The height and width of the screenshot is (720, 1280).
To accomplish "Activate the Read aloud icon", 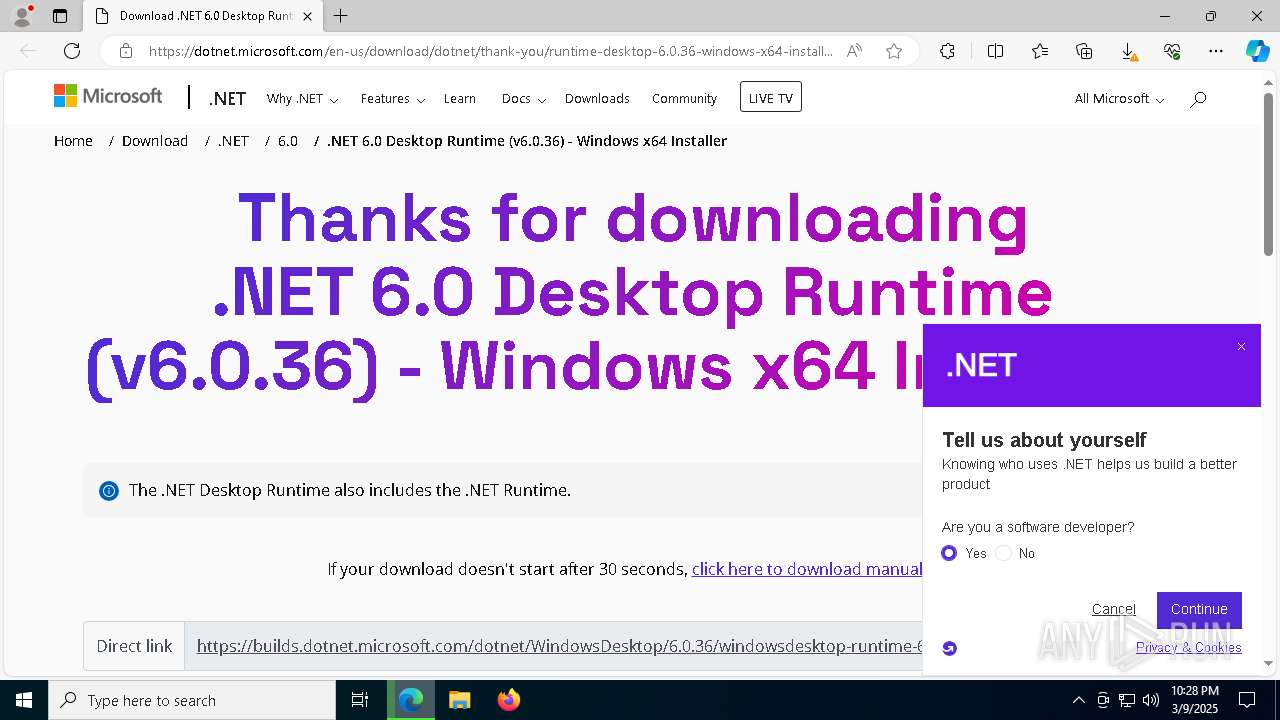I will 854,51.
